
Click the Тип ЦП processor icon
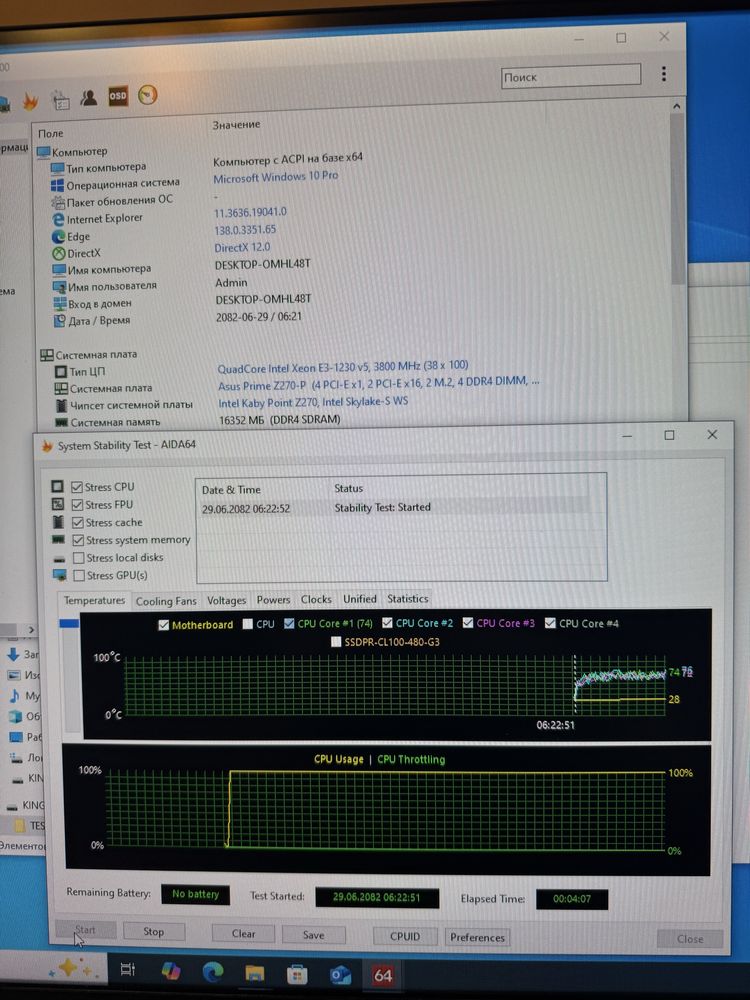[x=61, y=371]
